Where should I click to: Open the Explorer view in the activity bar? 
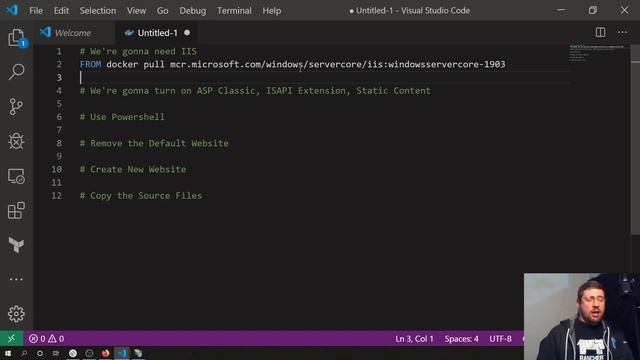coord(16,38)
